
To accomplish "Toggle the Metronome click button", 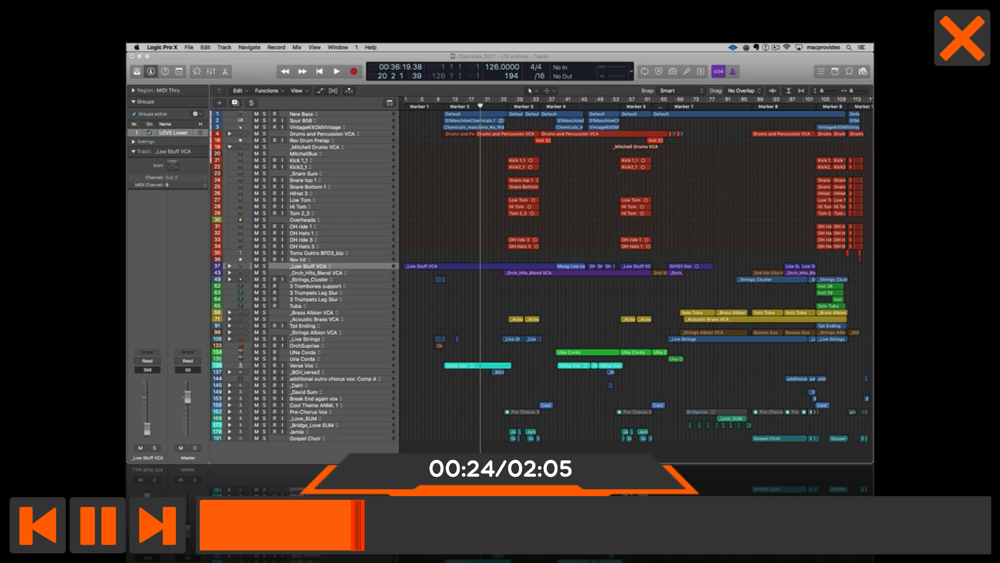I will point(732,72).
